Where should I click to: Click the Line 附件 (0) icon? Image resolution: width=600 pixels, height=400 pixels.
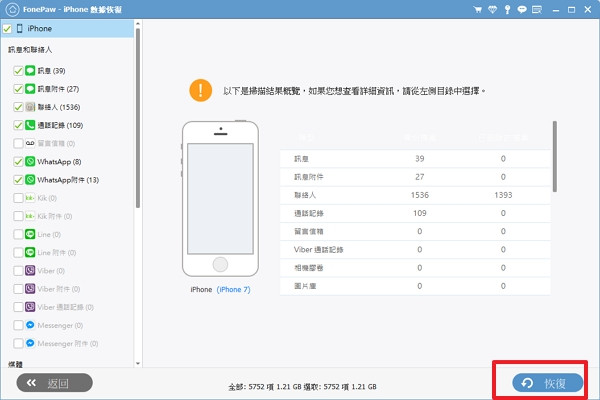point(30,252)
